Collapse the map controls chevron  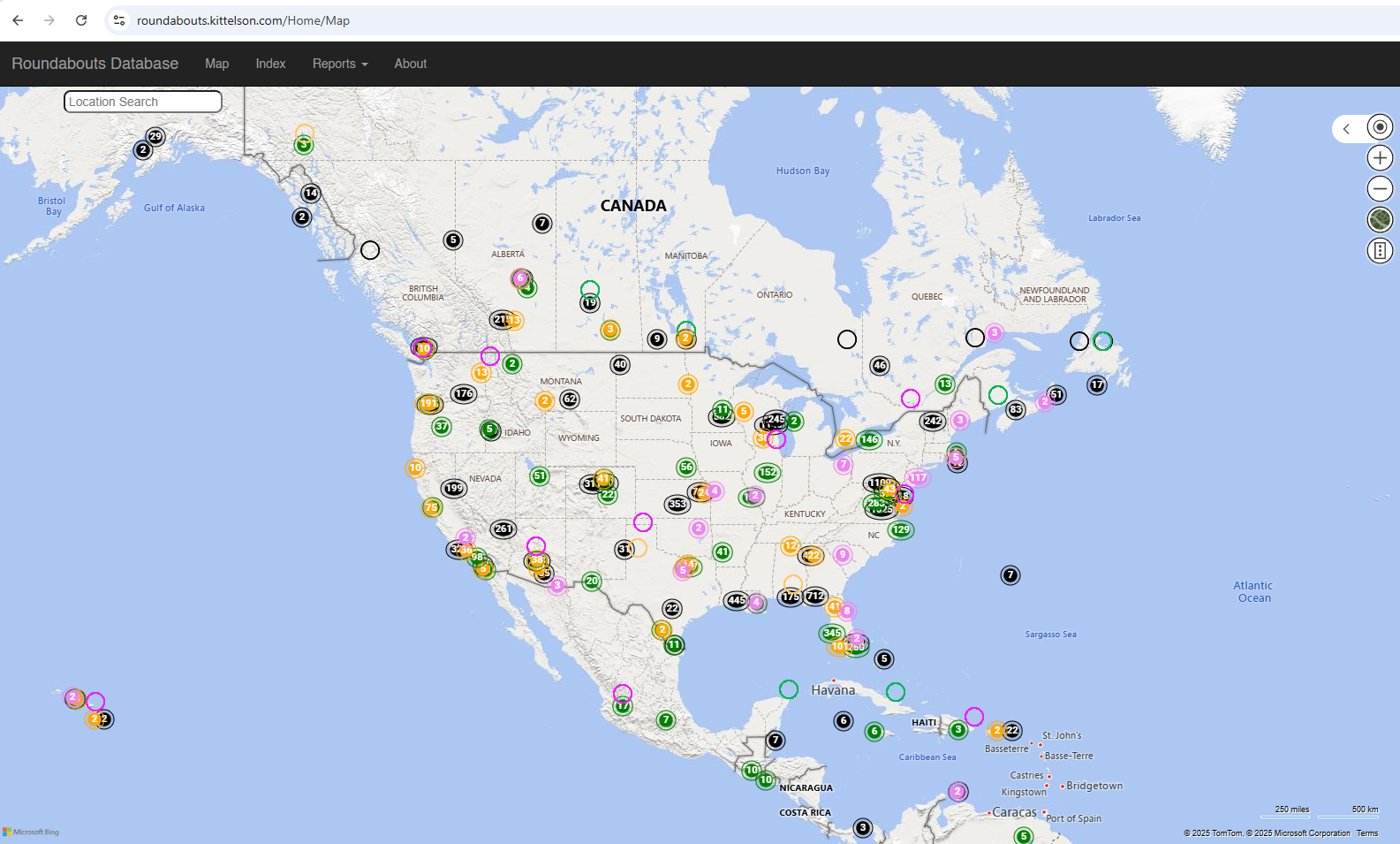[1346, 129]
